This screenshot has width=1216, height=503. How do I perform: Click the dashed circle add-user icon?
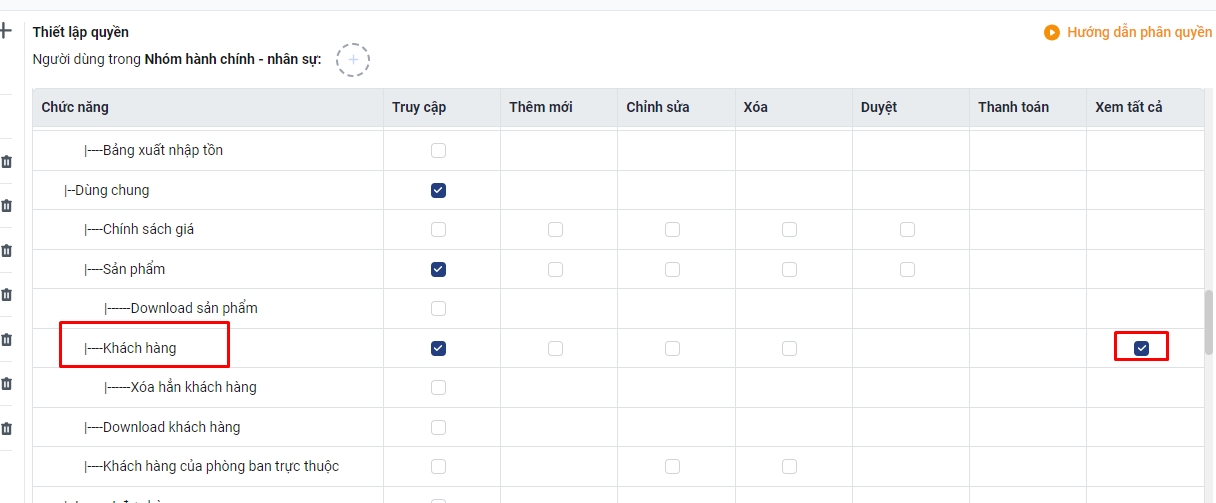(353, 60)
